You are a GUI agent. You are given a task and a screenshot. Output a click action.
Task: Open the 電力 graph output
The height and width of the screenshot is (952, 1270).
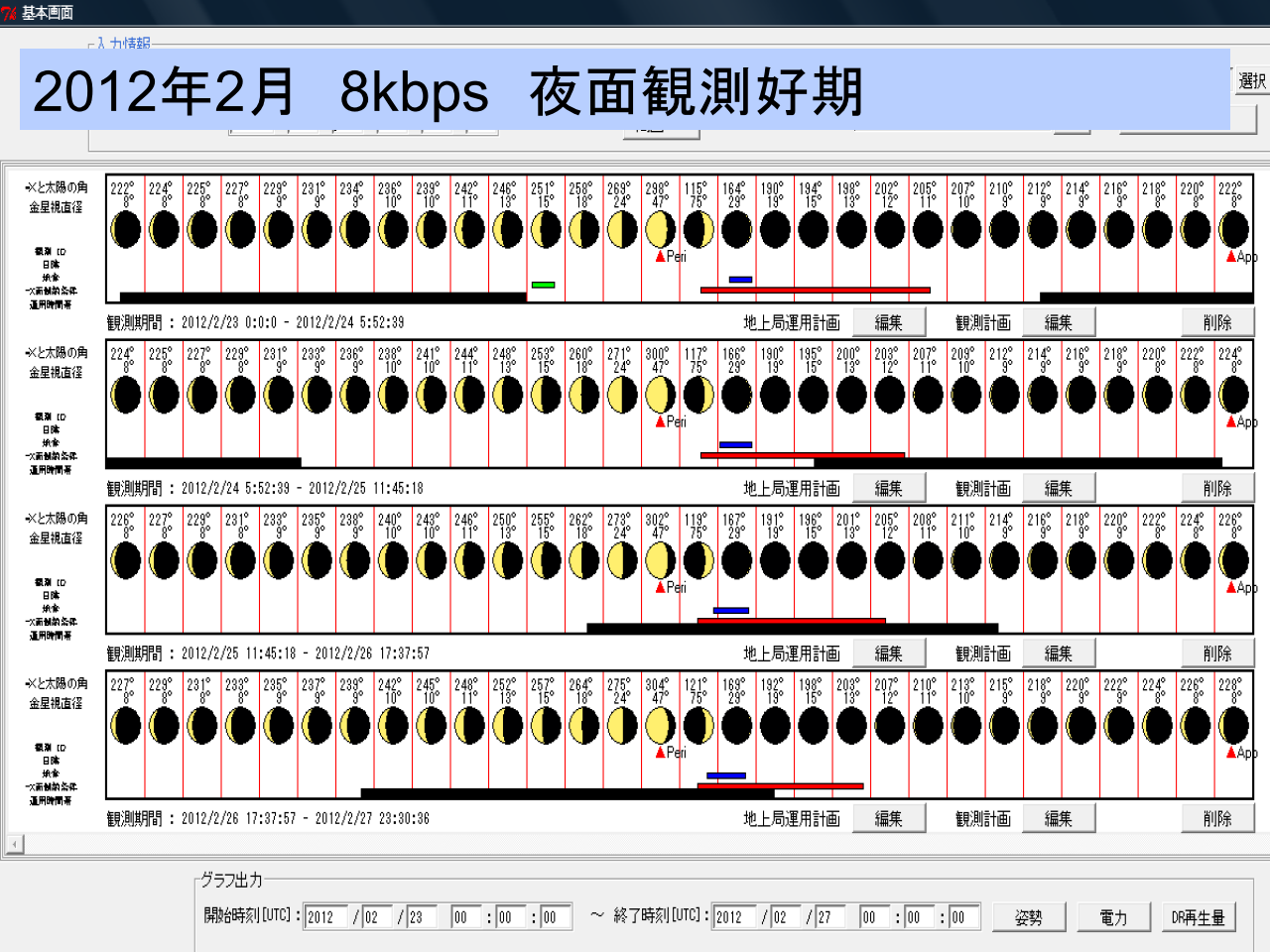[1113, 917]
